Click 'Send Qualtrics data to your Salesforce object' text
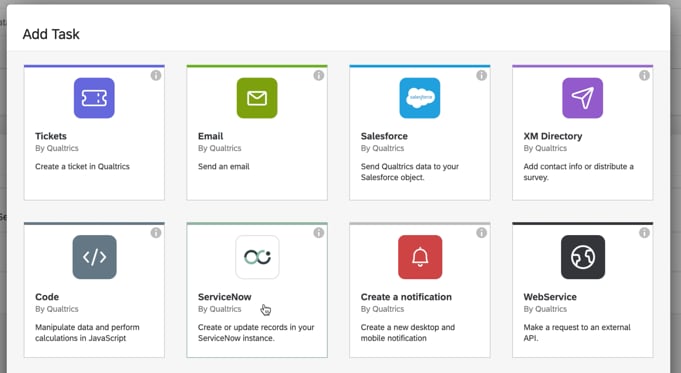The height and width of the screenshot is (373, 681). pos(410,172)
